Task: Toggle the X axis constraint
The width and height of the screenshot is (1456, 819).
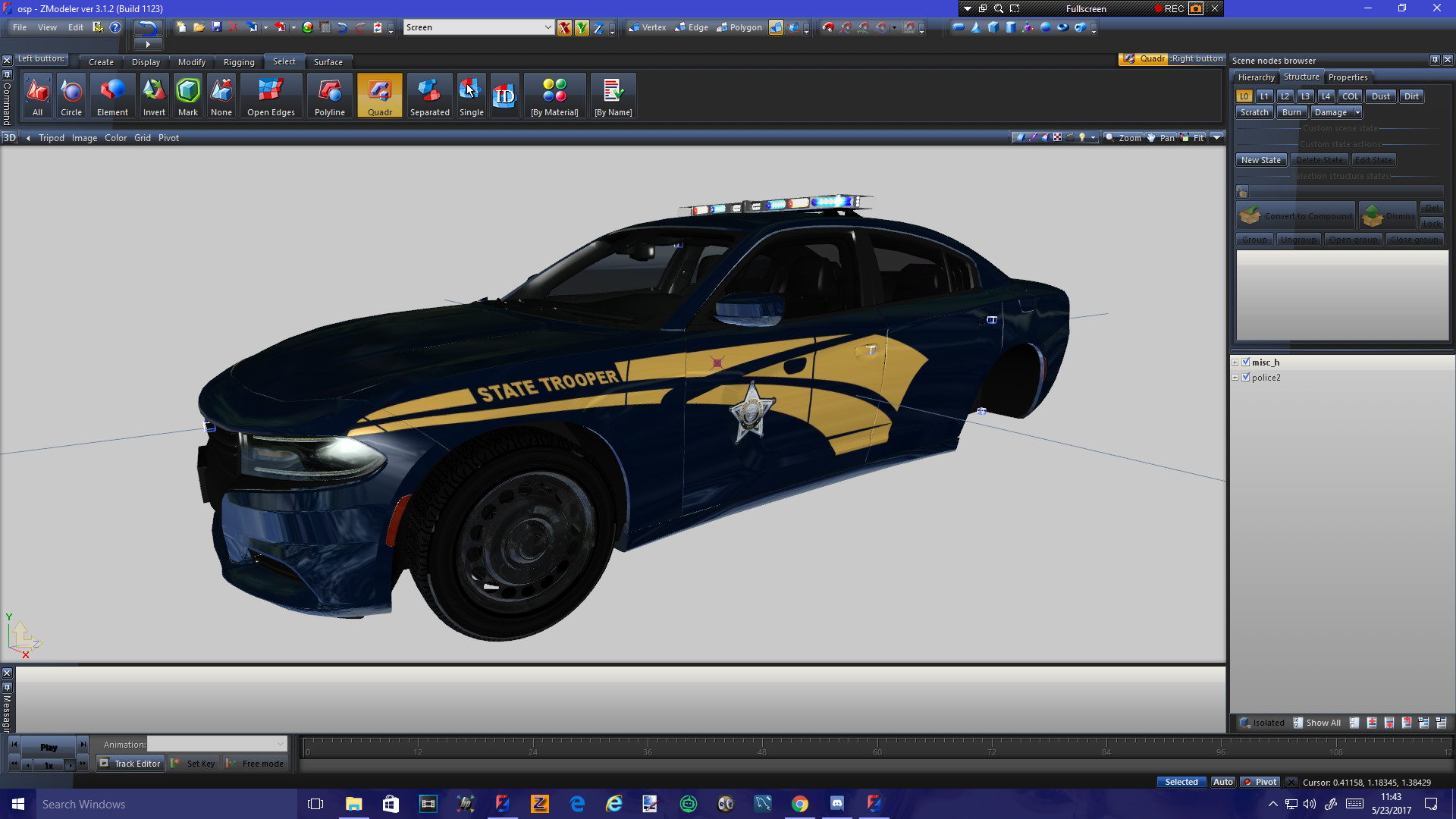Action: [564, 28]
